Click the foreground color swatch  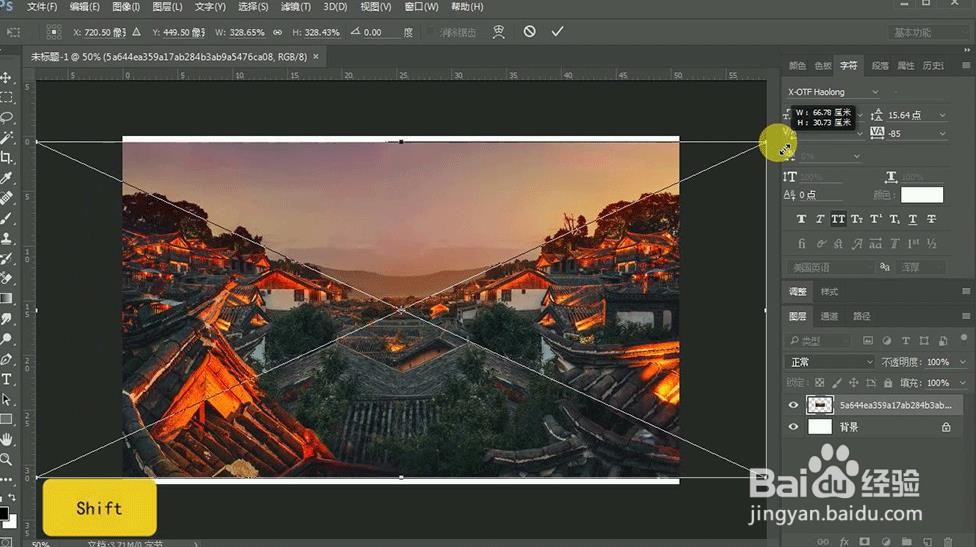[3, 514]
